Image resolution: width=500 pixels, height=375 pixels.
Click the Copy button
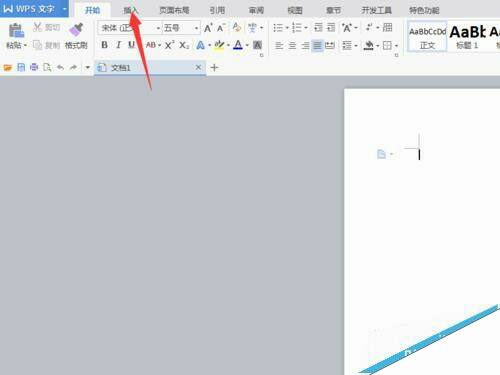click(x=47, y=45)
